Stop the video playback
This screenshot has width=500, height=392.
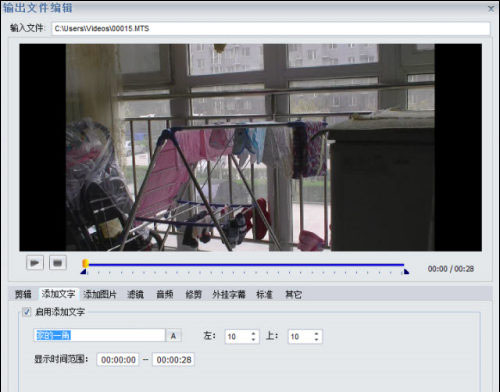point(58,263)
